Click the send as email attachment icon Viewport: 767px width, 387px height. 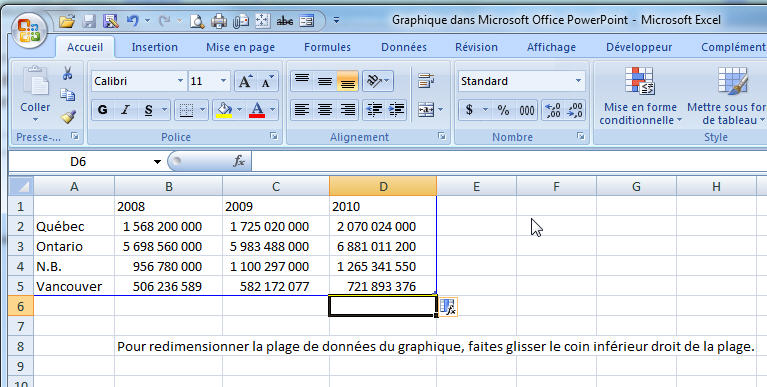241,21
